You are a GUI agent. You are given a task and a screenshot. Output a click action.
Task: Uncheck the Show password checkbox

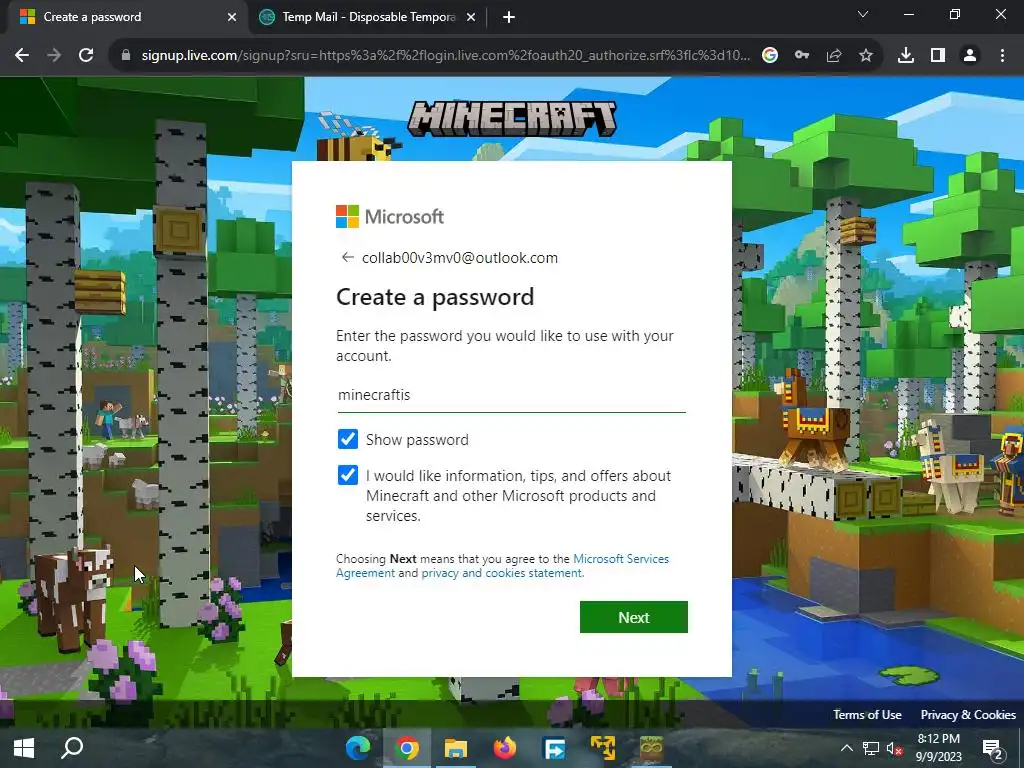(x=348, y=440)
